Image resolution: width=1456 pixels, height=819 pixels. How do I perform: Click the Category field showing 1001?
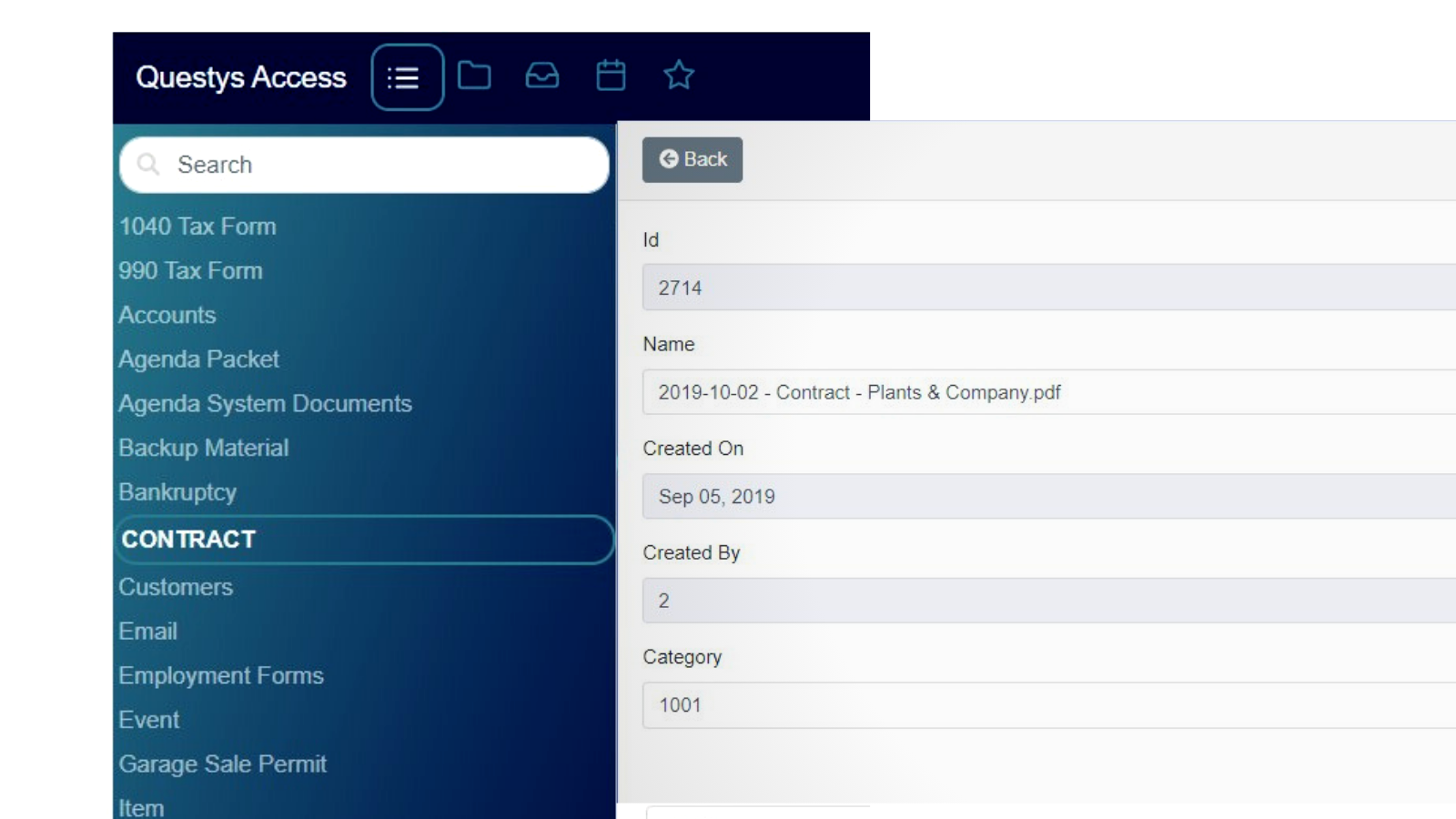tap(1049, 705)
